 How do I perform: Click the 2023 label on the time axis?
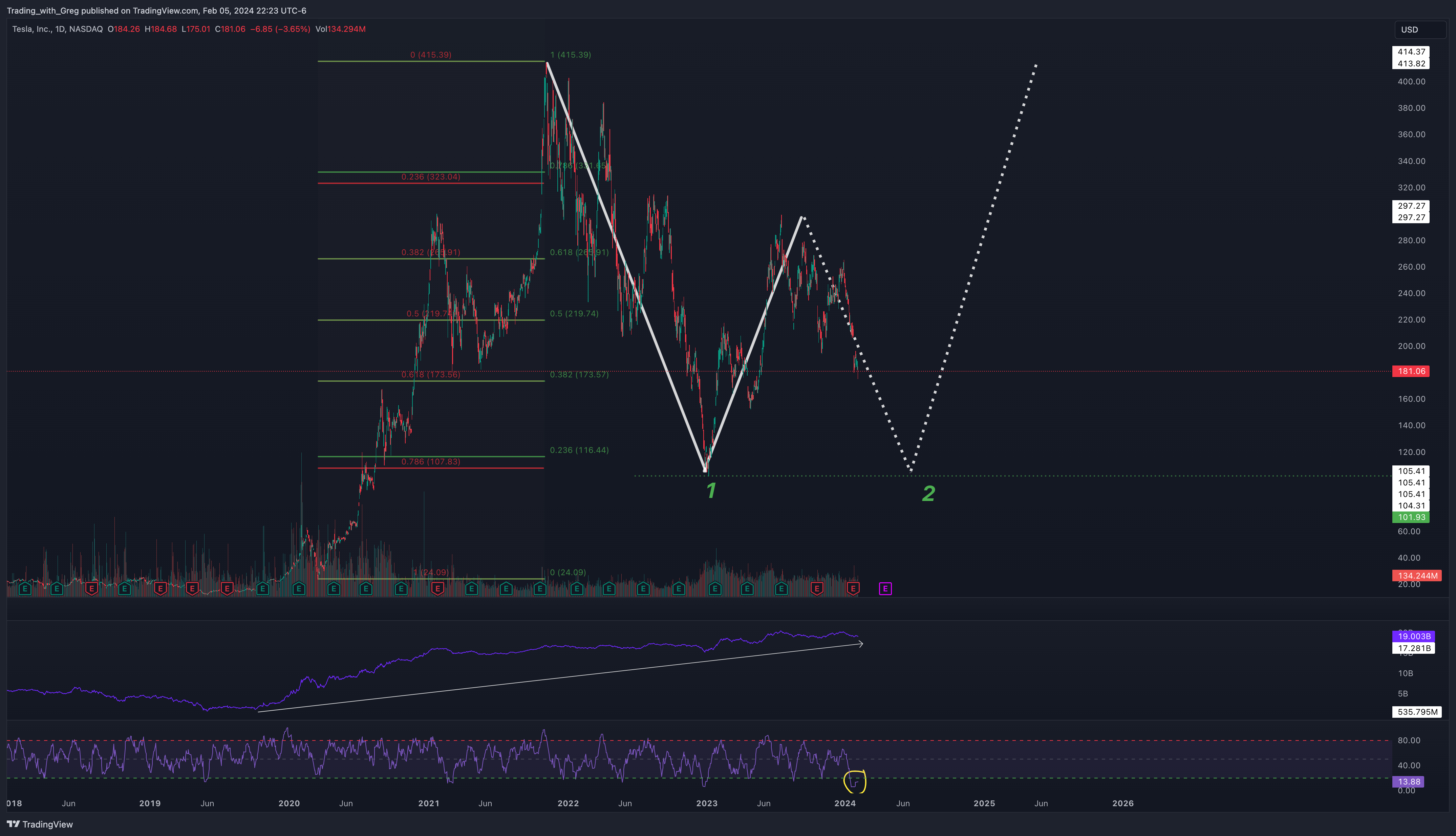[x=707, y=803]
